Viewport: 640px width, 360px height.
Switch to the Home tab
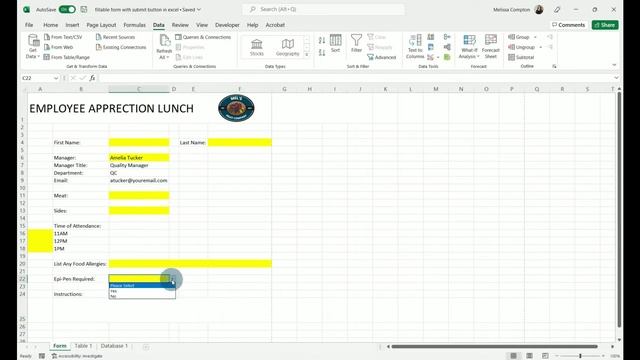pos(51,25)
